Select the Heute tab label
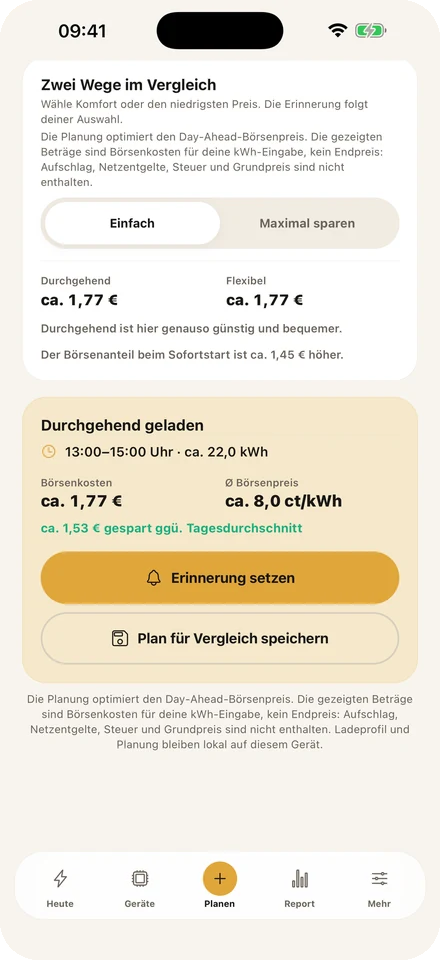 pyautogui.click(x=60, y=904)
